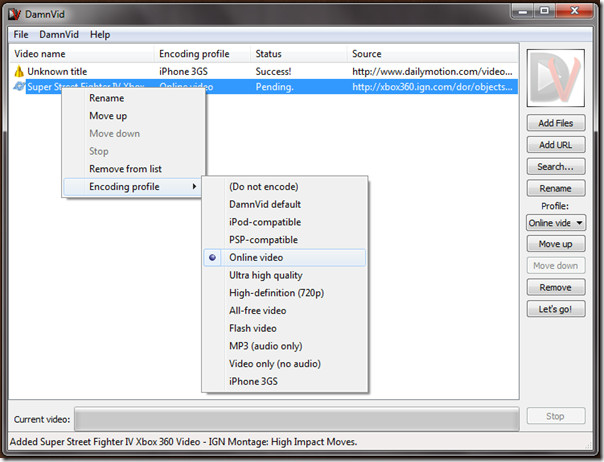Viewport: 604px width, 462px height.
Task: Click Stop in context menu
Action: [133, 151]
